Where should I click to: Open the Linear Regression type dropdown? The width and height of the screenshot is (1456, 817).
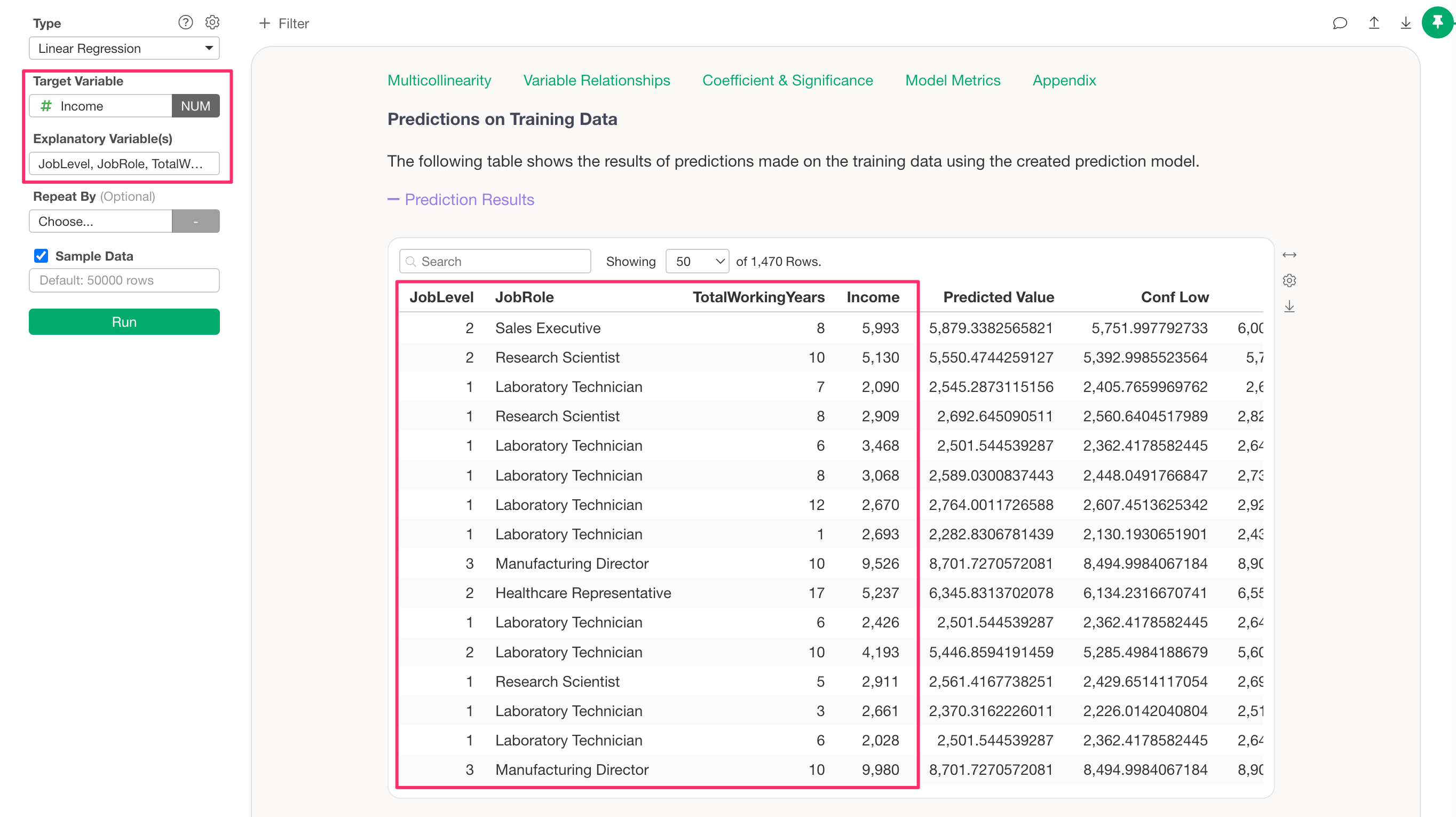click(124, 49)
